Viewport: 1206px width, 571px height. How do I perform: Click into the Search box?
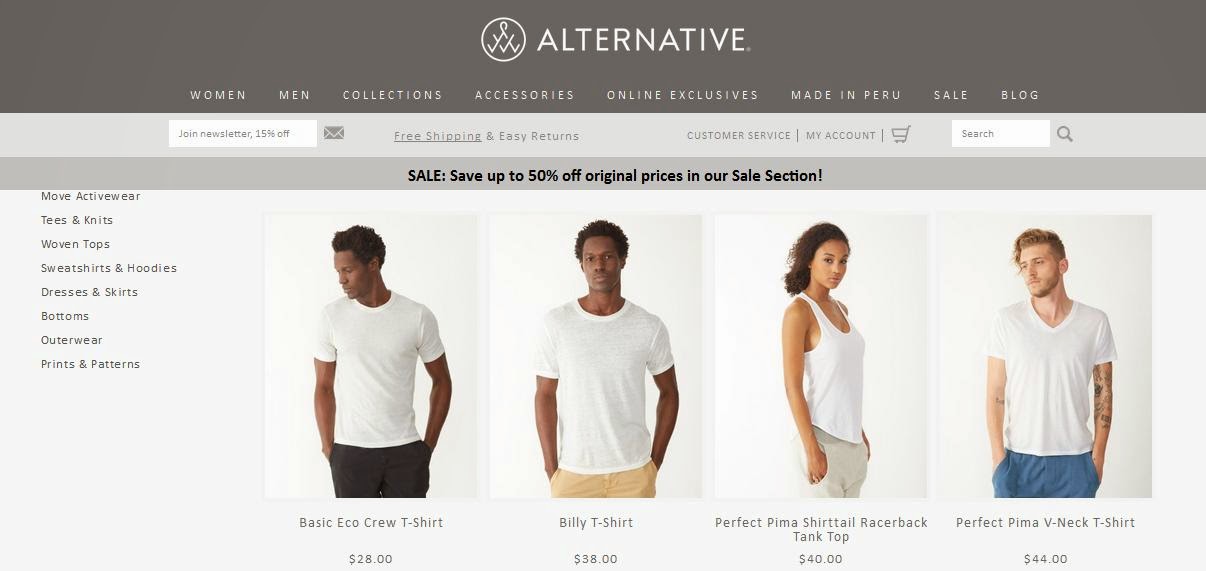(x=1001, y=133)
